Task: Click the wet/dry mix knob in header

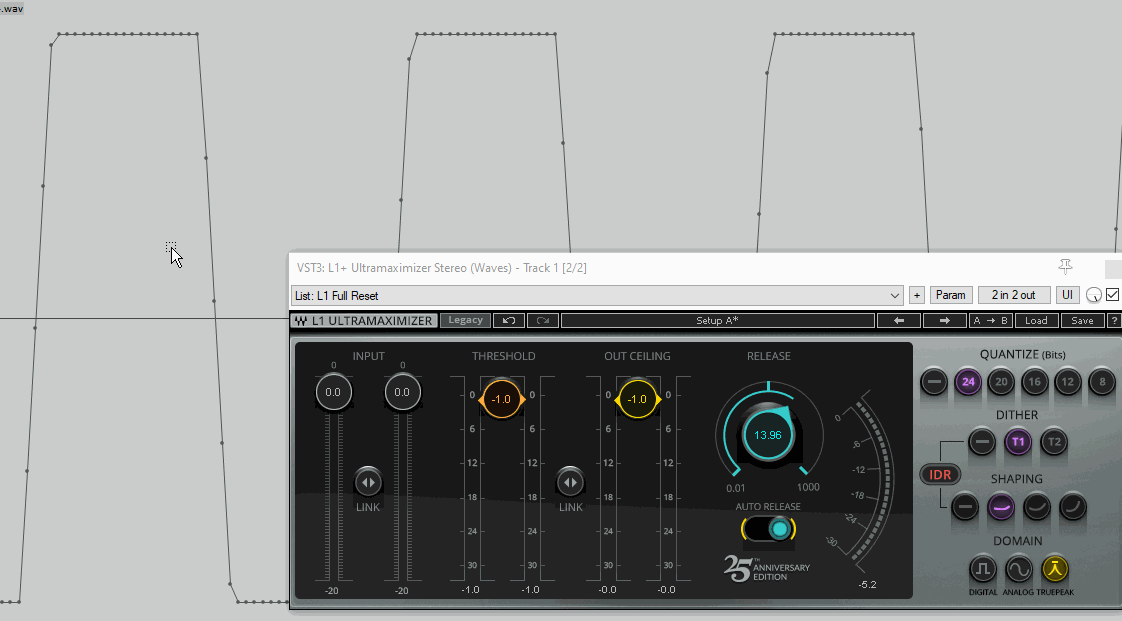Action: pos(1093,295)
